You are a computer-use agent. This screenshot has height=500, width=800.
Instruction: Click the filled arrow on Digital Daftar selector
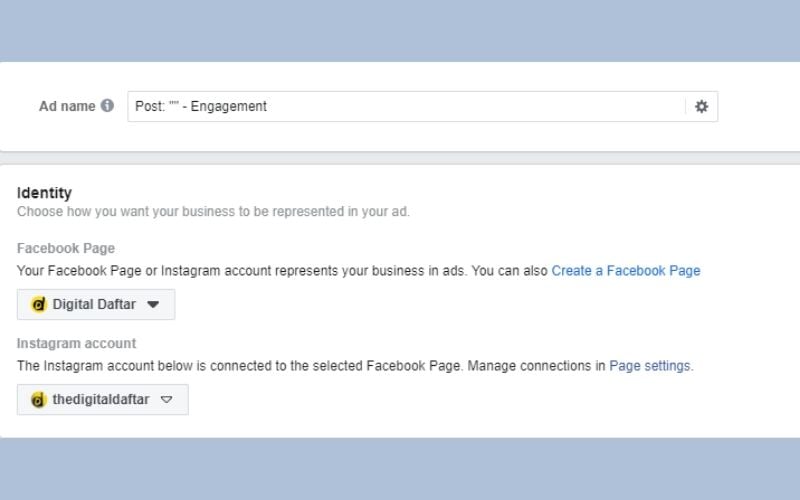pos(153,305)
